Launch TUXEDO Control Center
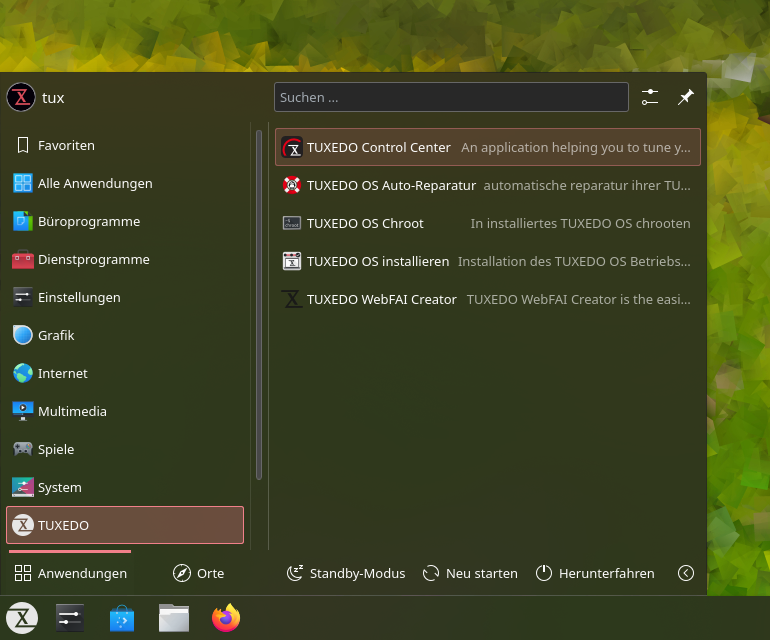This screenshot has height=640, width=770. 488,147
